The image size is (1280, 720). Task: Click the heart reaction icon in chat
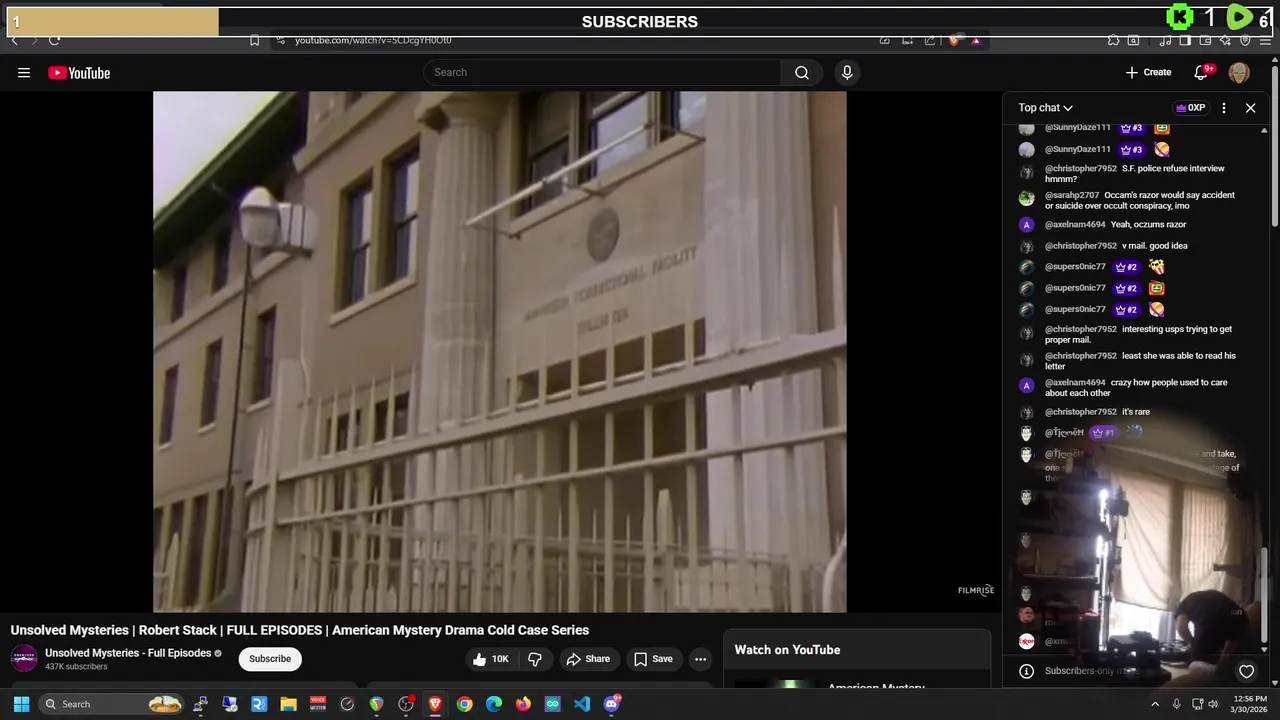coord(1246,671)
